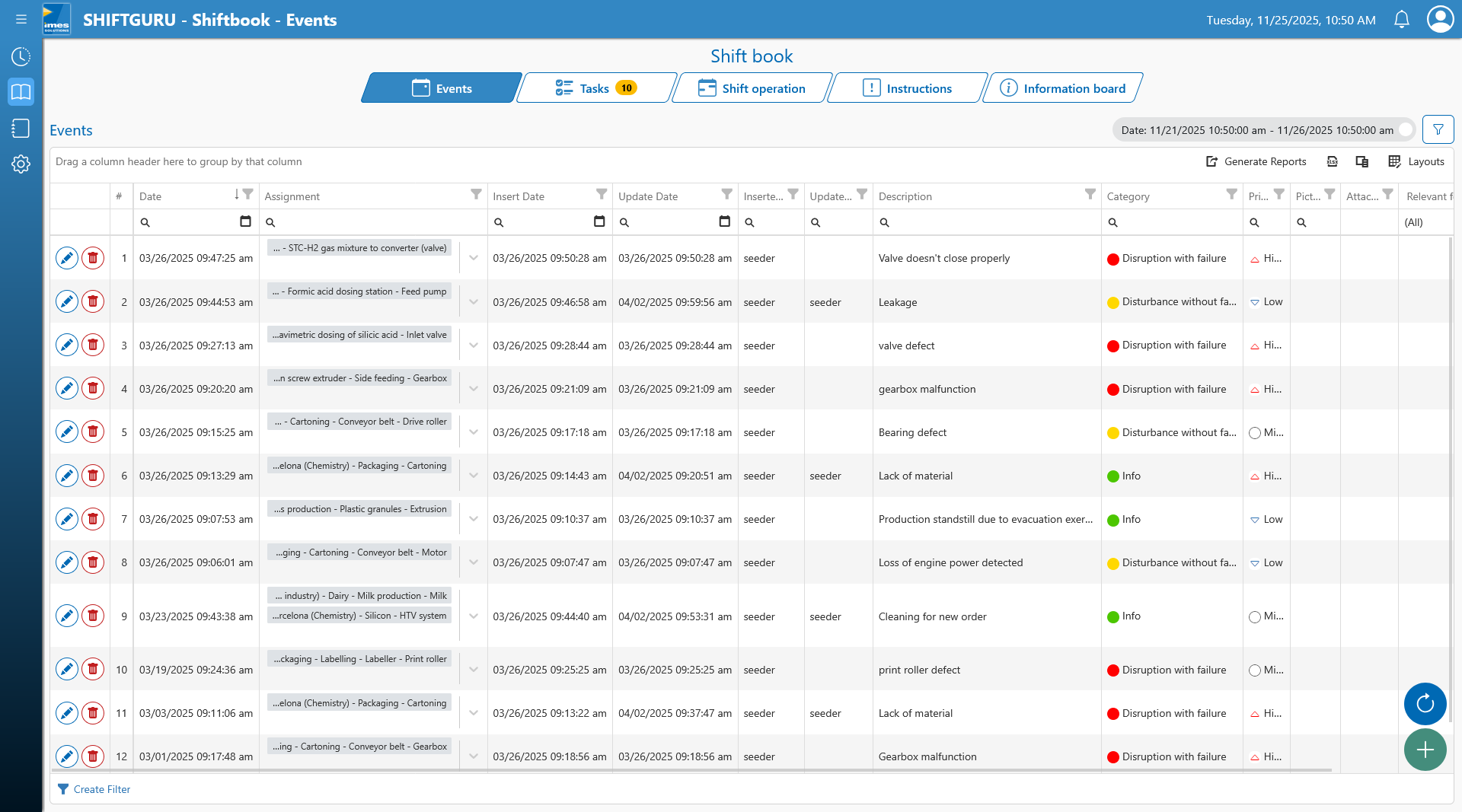Open the settings gear in sidebar
The image size is (1462, 812).
coord(21,164)
